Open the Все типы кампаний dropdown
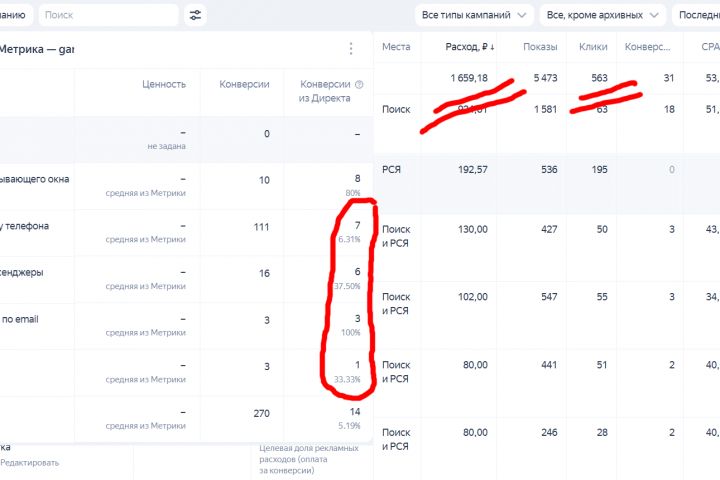The width and height of the screenshot is (720, 480). pyautogui.click(x=473, y=15)
